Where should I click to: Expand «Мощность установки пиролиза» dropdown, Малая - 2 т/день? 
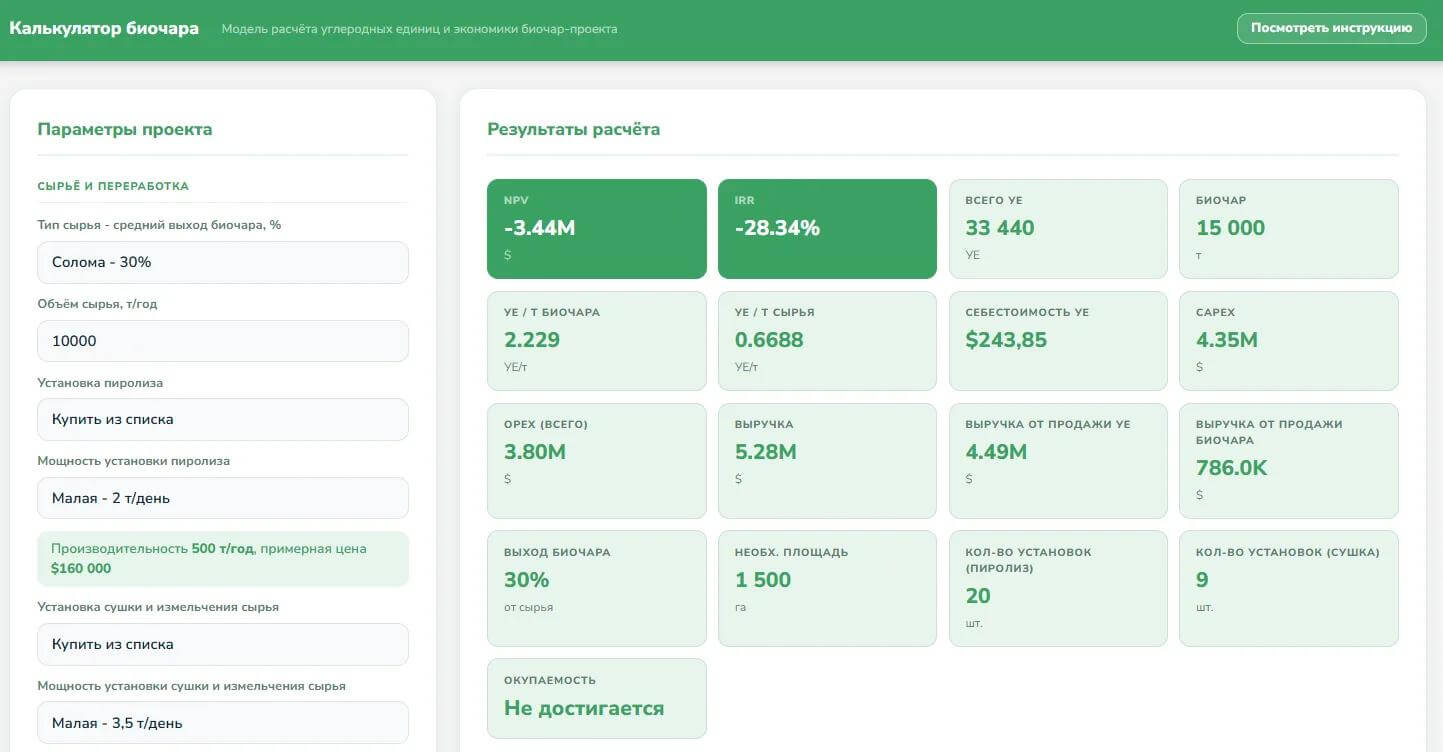(x=223, y=498)
